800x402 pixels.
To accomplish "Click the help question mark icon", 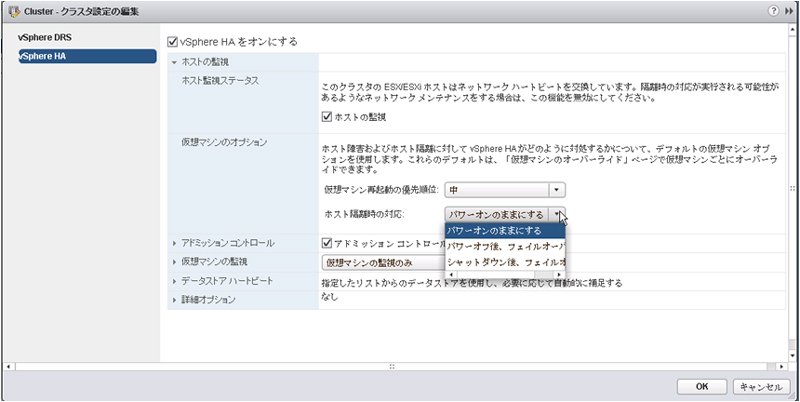I will 774,11.
